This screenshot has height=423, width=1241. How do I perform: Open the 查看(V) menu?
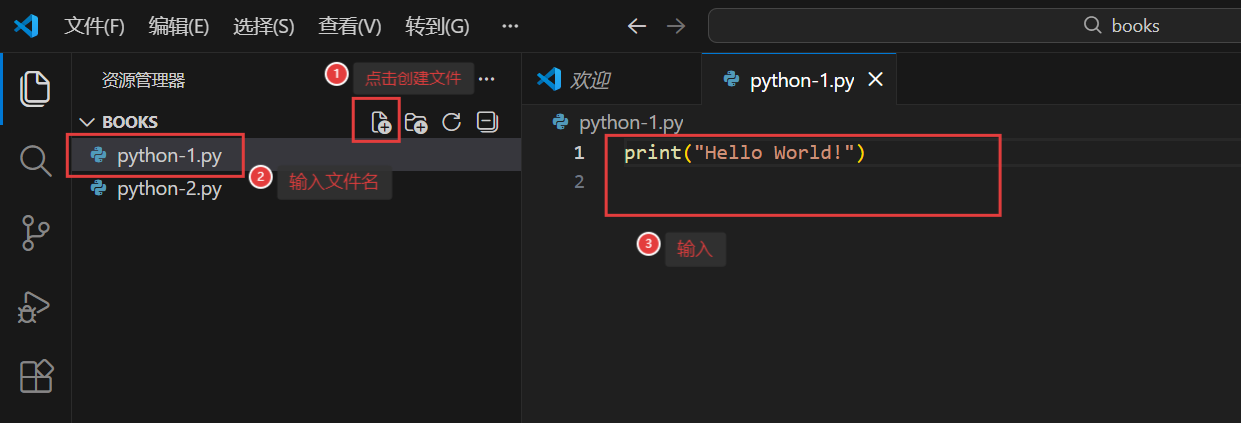click(350, 26)
